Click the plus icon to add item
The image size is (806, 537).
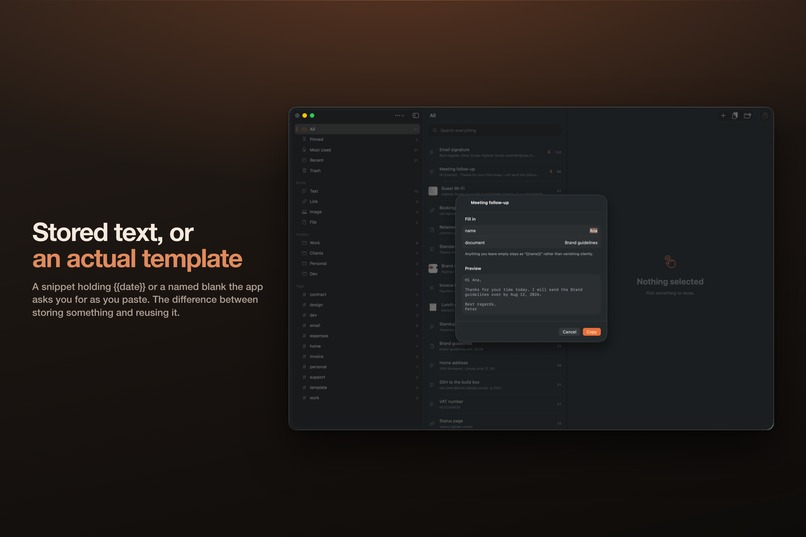point(723,116)
